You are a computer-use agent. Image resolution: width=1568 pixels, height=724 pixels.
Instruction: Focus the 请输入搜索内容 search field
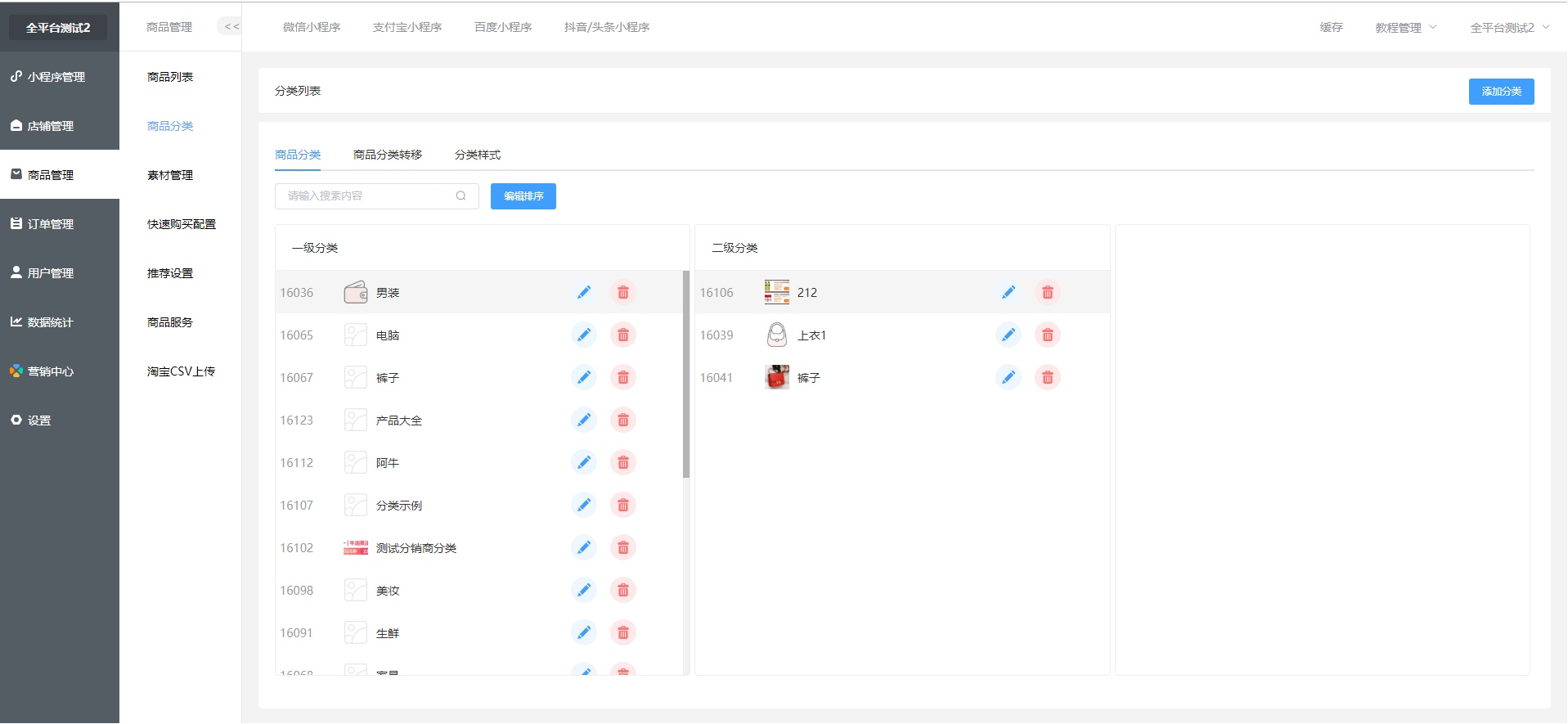click(x=377, y=196)
